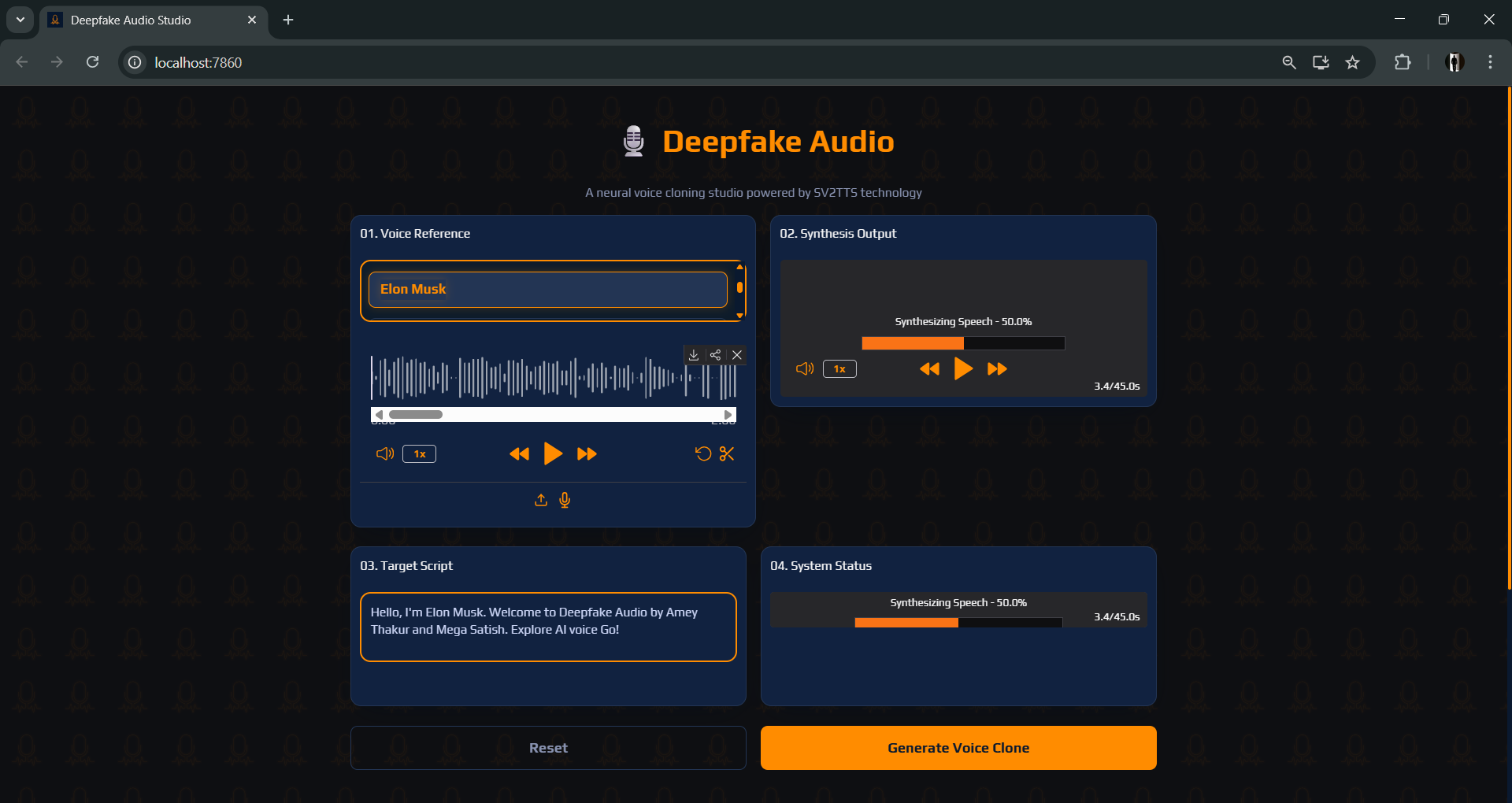Change Synthesis Output playback speed 1x
Viewport: 1512px width, 803px height.
click(839, 368)
